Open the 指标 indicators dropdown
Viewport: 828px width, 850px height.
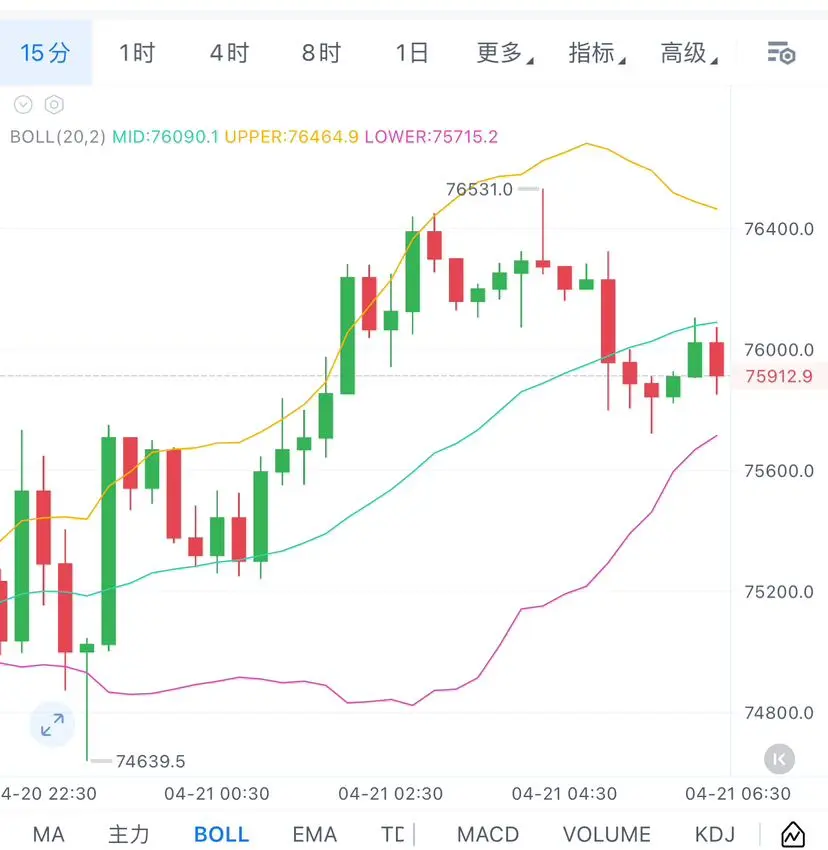[597, 53]
